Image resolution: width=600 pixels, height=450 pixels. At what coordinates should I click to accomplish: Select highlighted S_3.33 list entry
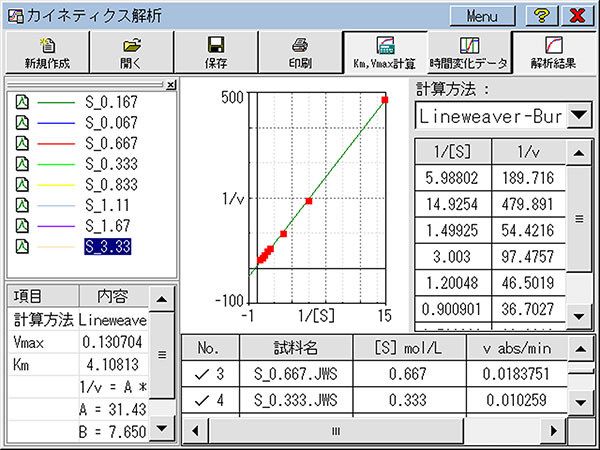pos(108,247)
